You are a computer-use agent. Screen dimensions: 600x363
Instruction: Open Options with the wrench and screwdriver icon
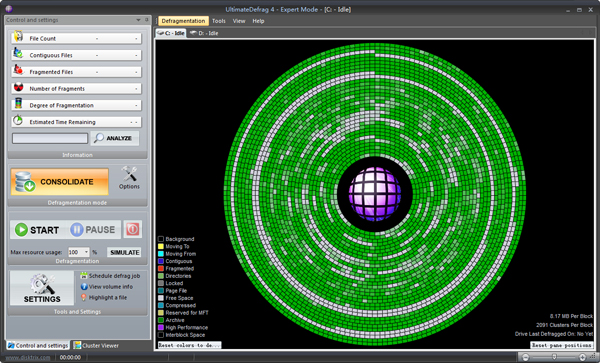[129, 175]
